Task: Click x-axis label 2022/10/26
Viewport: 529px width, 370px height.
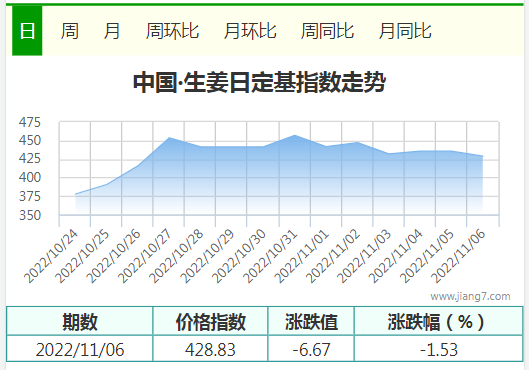Action: (x=113, y=257)
